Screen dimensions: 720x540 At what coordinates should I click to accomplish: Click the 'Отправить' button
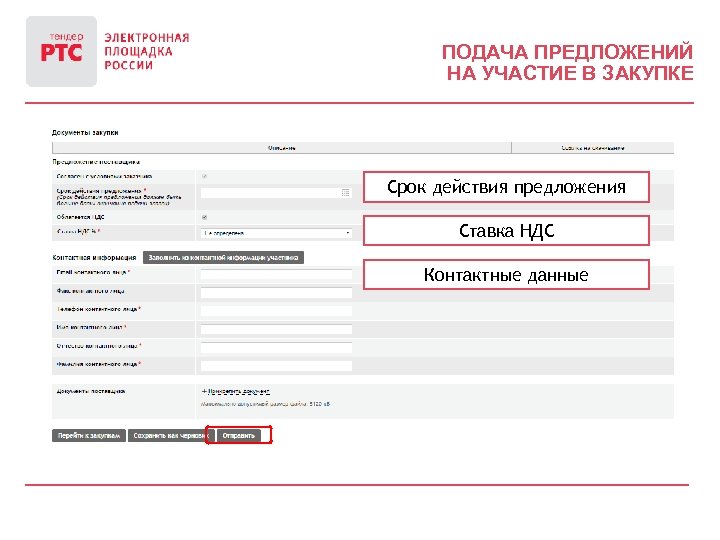click(x=238, y=435)
